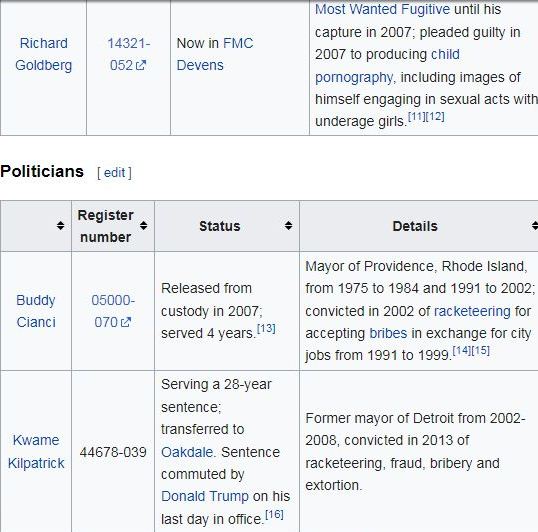Open external link icon beside 05000-070
The width and height of the screenshot is (538, 532).
(x=126, y=322)
